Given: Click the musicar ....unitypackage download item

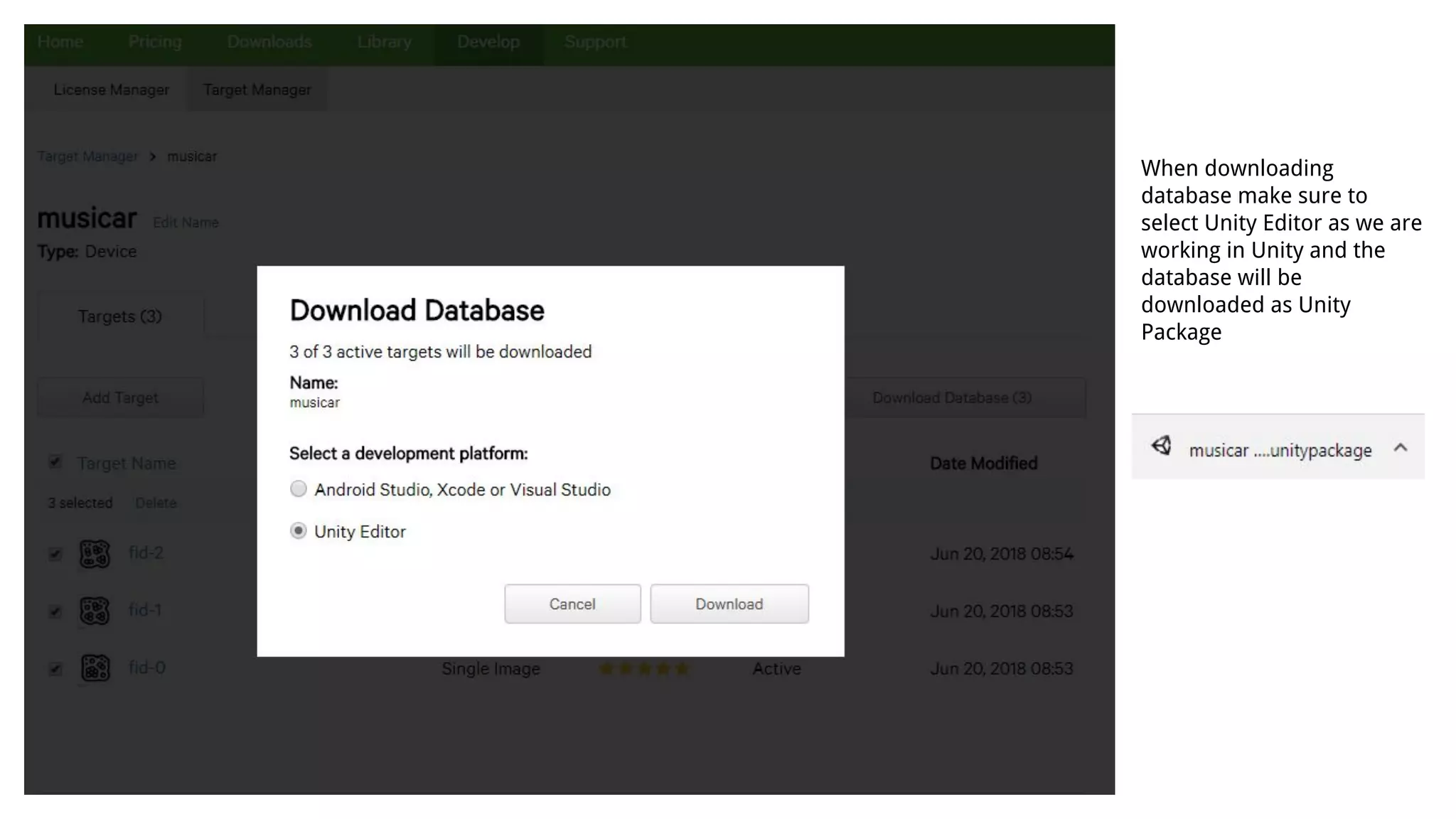Looking at the screenshot, I should pos(1278,447).
